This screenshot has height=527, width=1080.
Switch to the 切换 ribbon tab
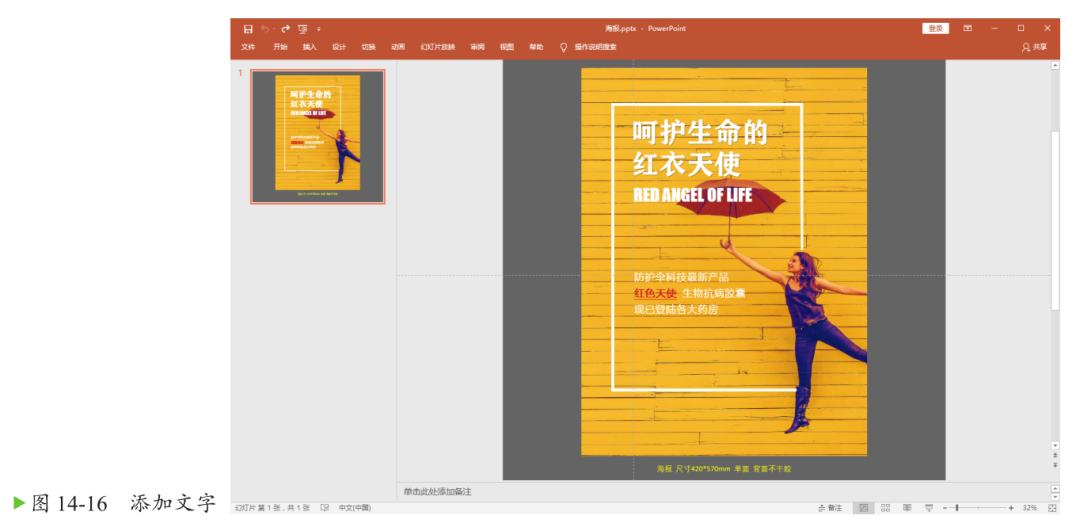click(x=368, y=47)
